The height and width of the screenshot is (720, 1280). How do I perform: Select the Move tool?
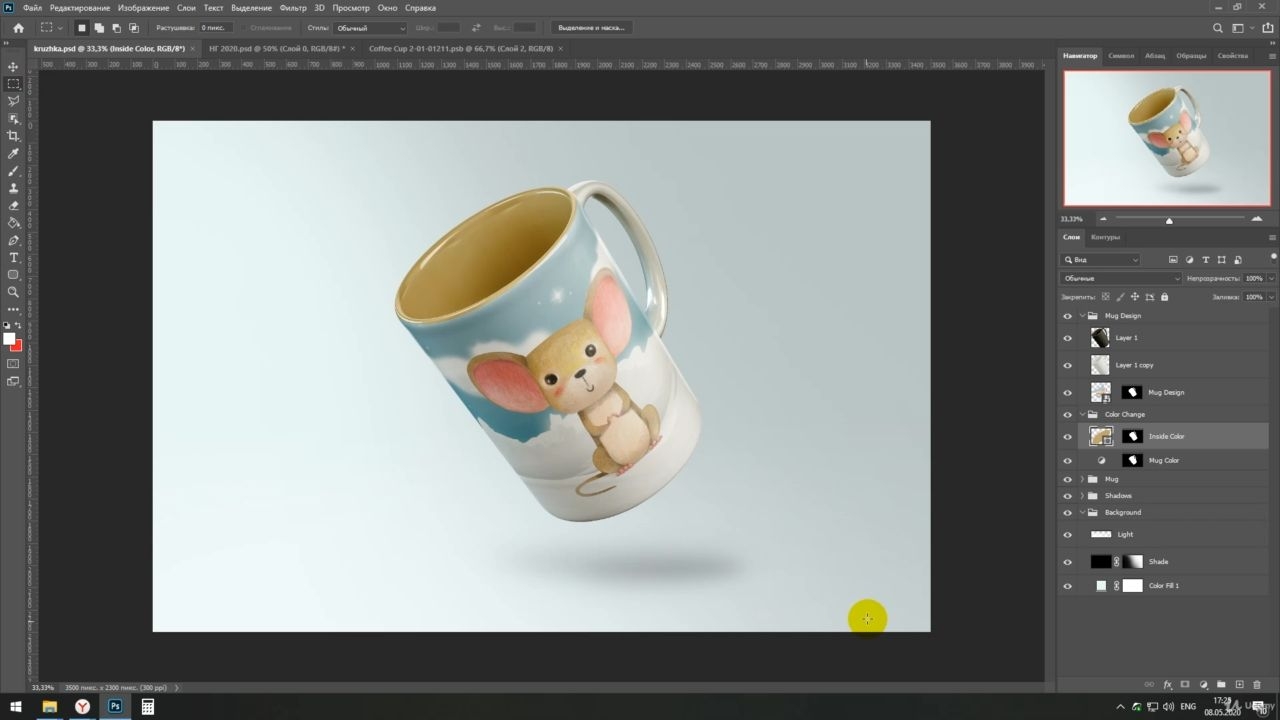click(x=13, y=67)
